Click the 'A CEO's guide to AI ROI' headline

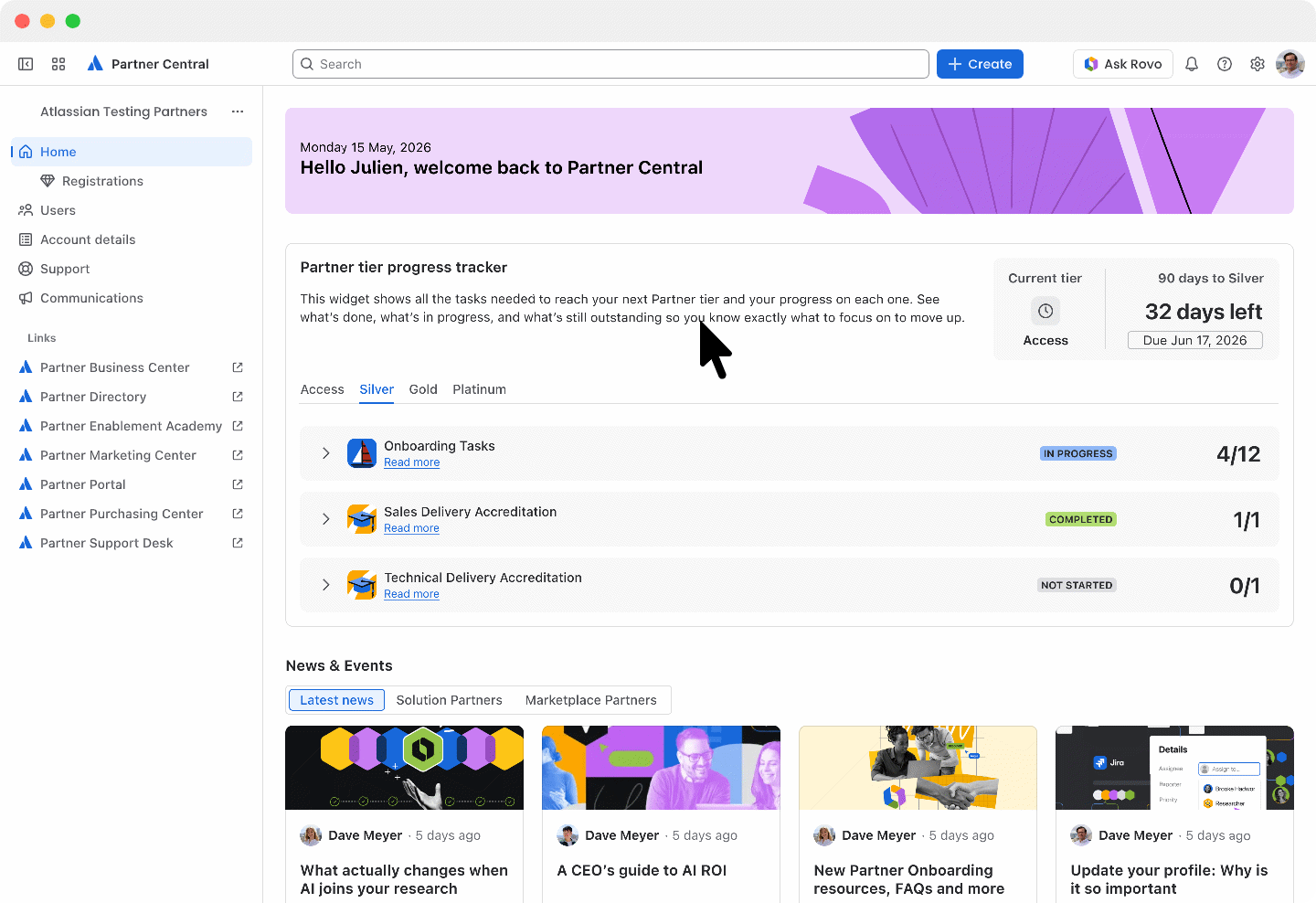pyautogui.click(x=642, y=870)
